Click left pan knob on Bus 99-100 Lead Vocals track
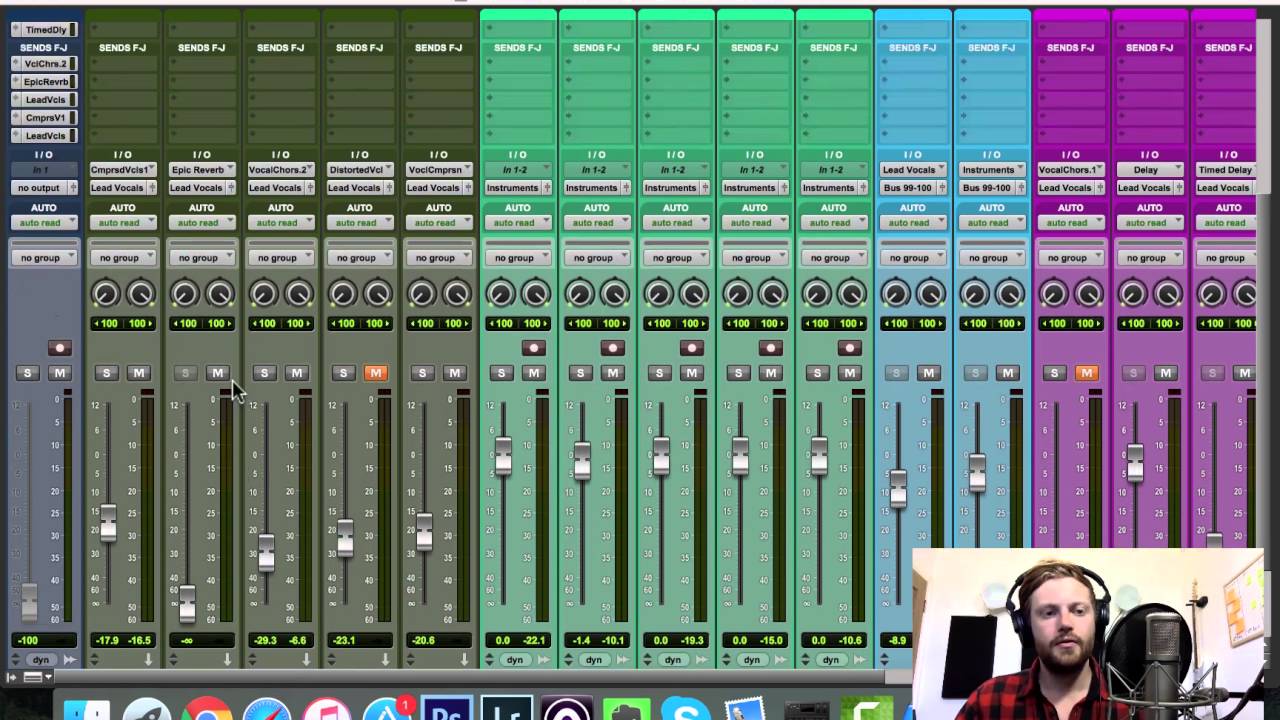 [x=895, y=294]
